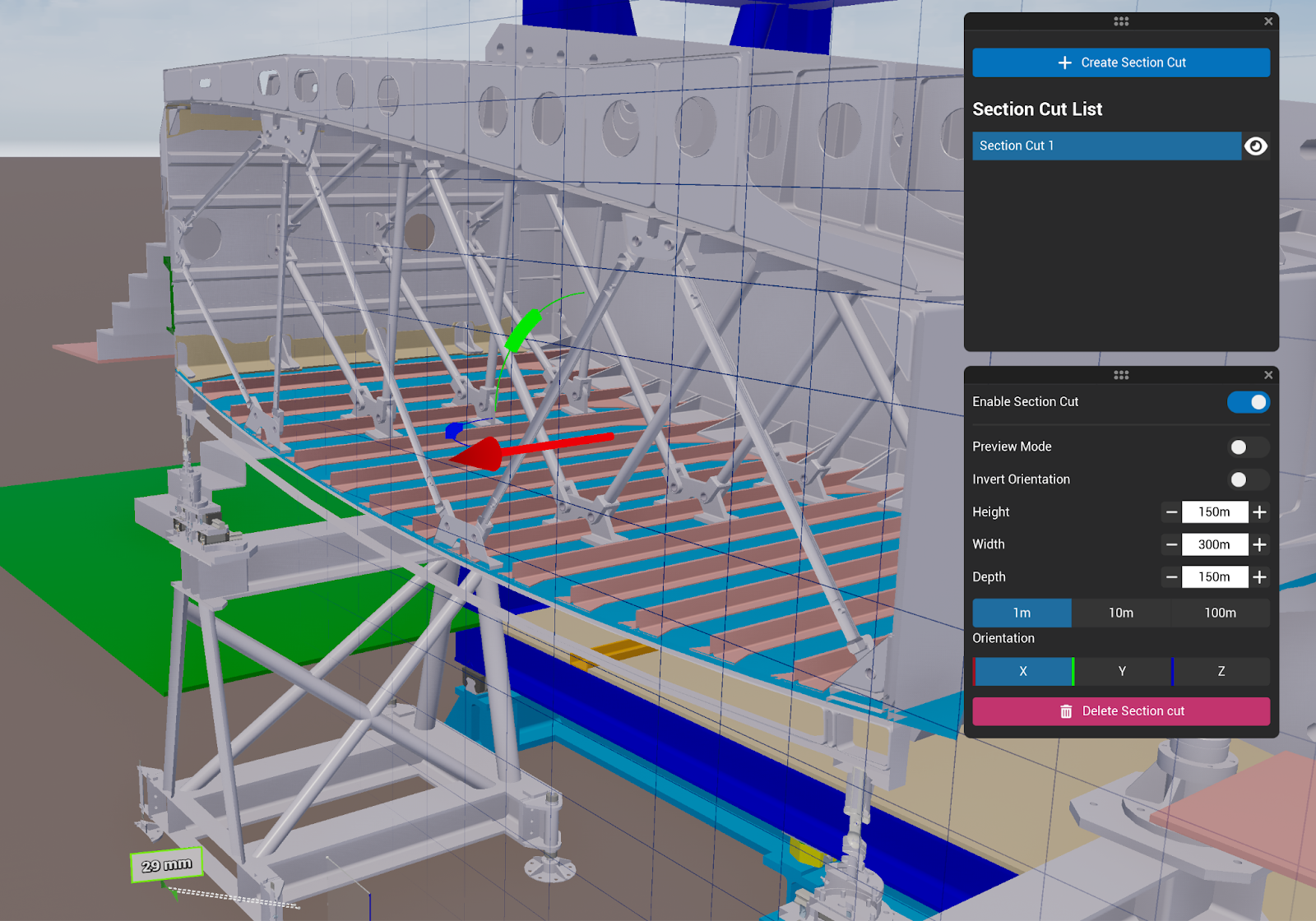Set orientation to Z axis
The image size is (1316, 921).
1221,672
